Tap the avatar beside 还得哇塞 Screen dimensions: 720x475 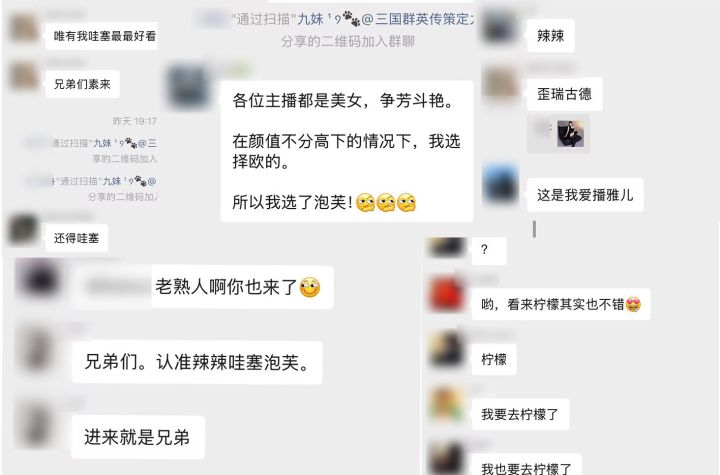coord(24,229)
